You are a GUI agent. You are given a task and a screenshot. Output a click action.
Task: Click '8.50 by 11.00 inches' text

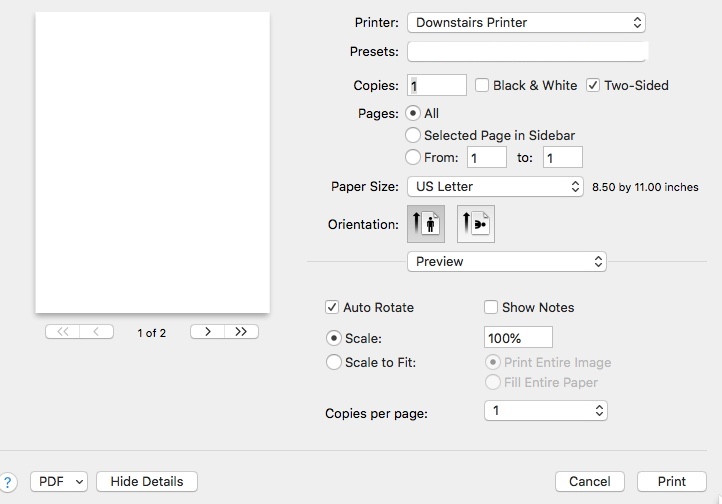pyautogui.click(x=645, y=187)
